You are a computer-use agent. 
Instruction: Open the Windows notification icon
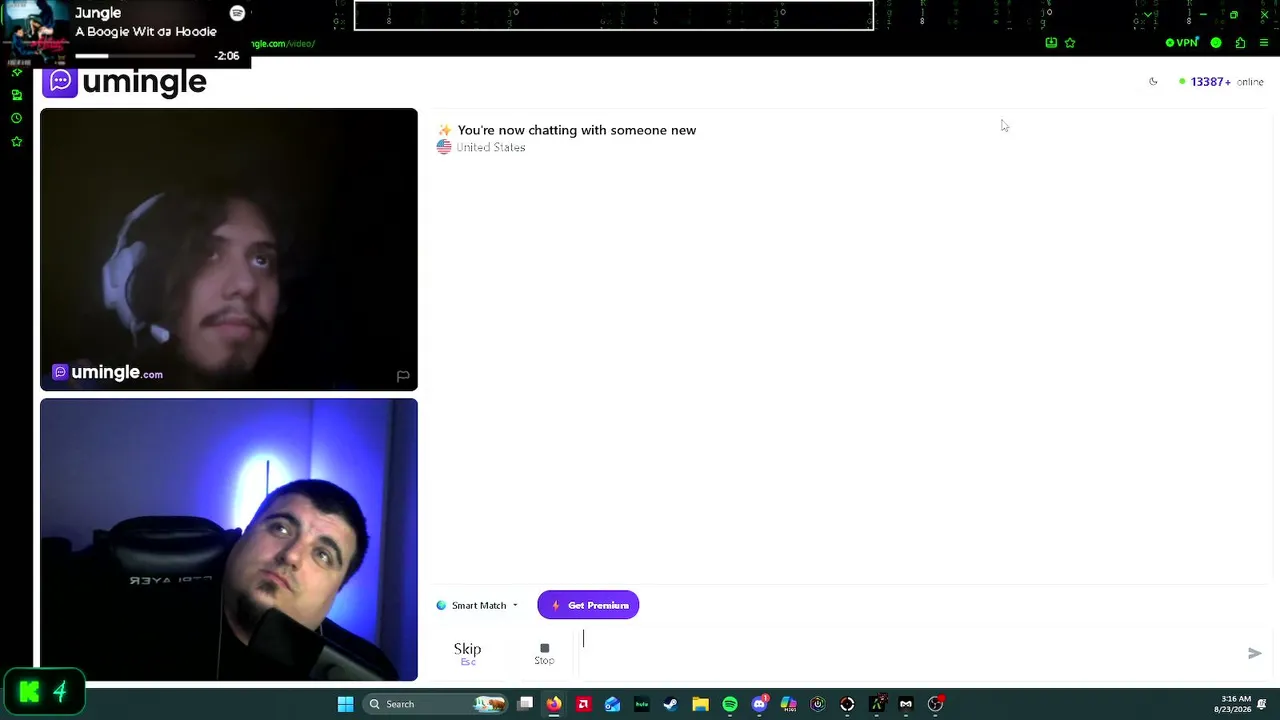click(x=1263, y=704)
